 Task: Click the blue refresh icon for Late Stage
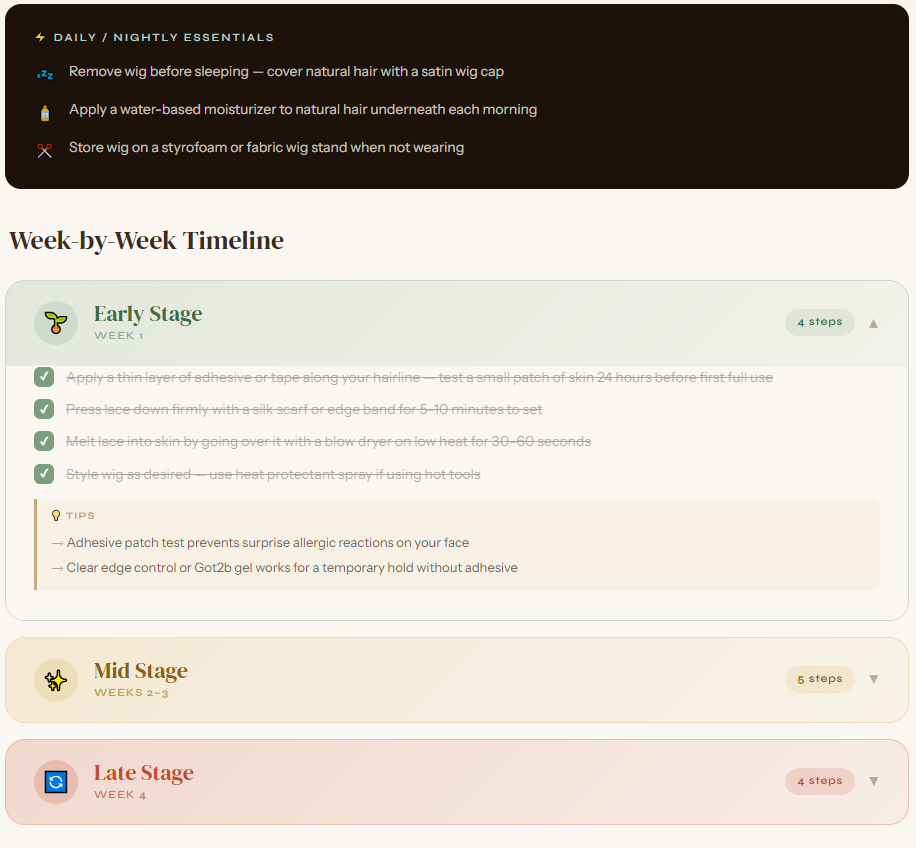click(56, 782)
